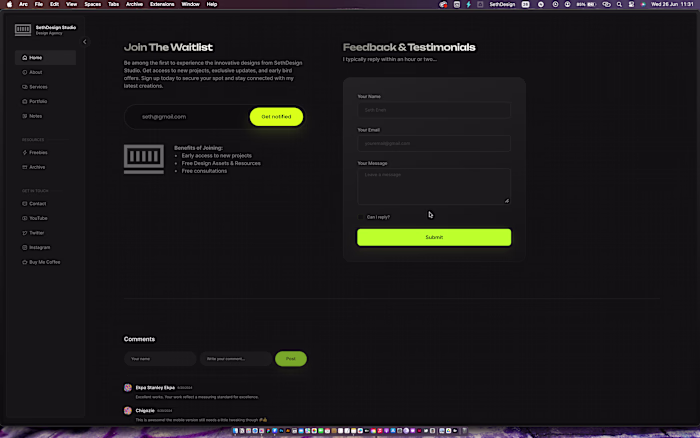Click 'Early access to new projects' bullet
The image size is (700, 438).
217,156
